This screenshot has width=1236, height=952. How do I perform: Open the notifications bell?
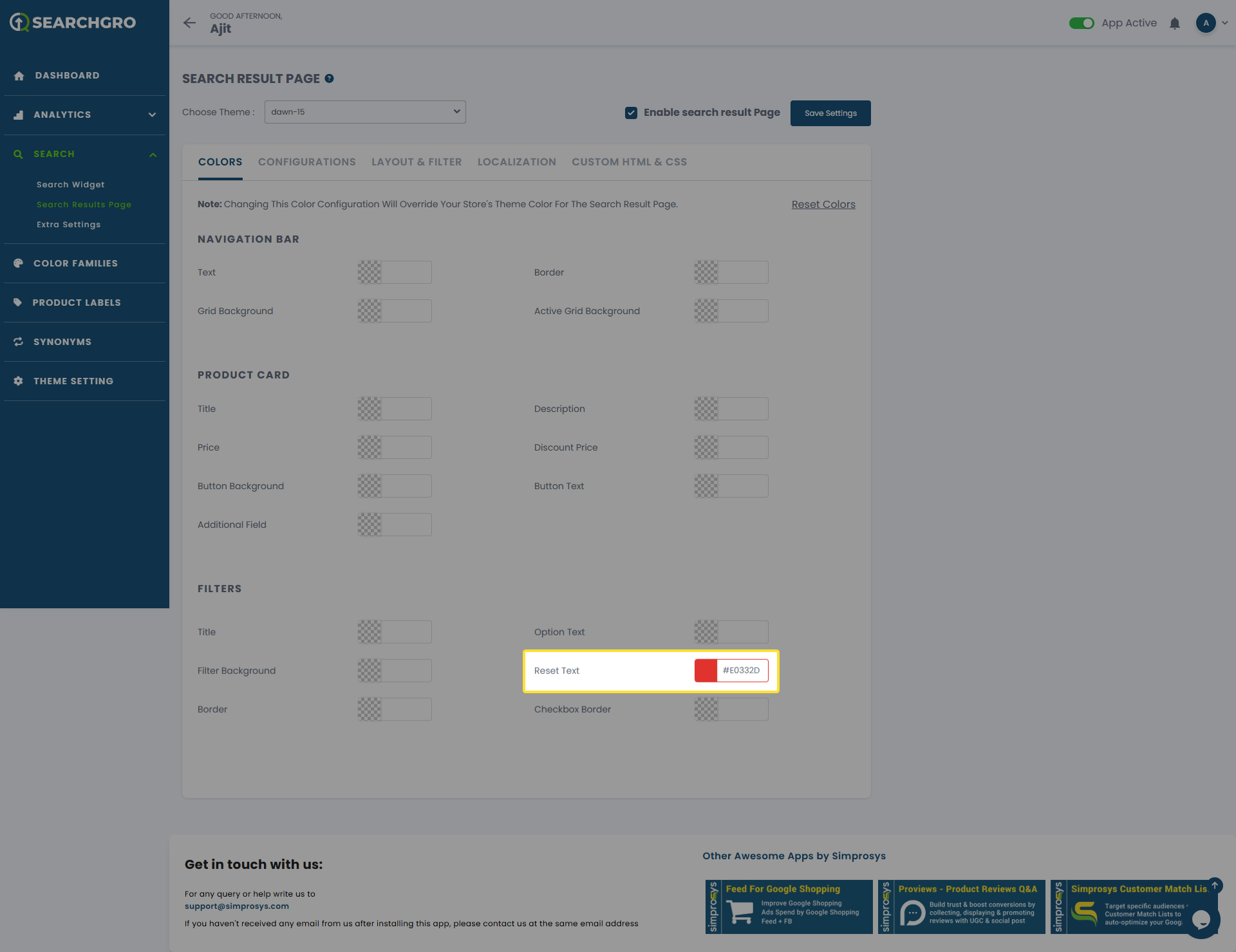pyautogui.click(x=1174, y=23)
